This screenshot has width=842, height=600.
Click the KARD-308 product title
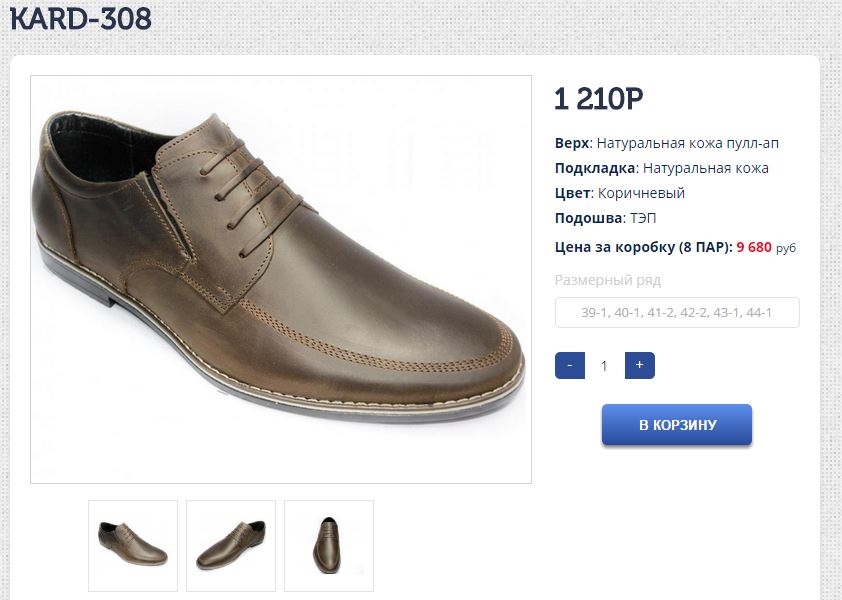81,18
